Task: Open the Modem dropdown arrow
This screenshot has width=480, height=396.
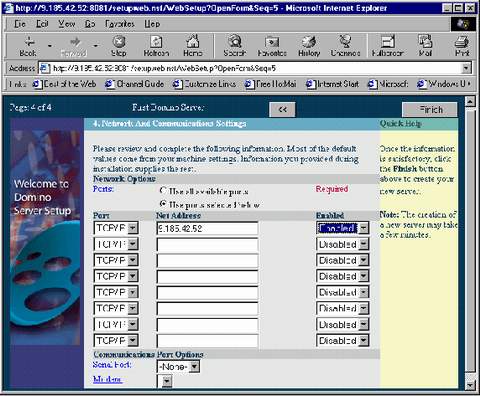Action: 167,381
